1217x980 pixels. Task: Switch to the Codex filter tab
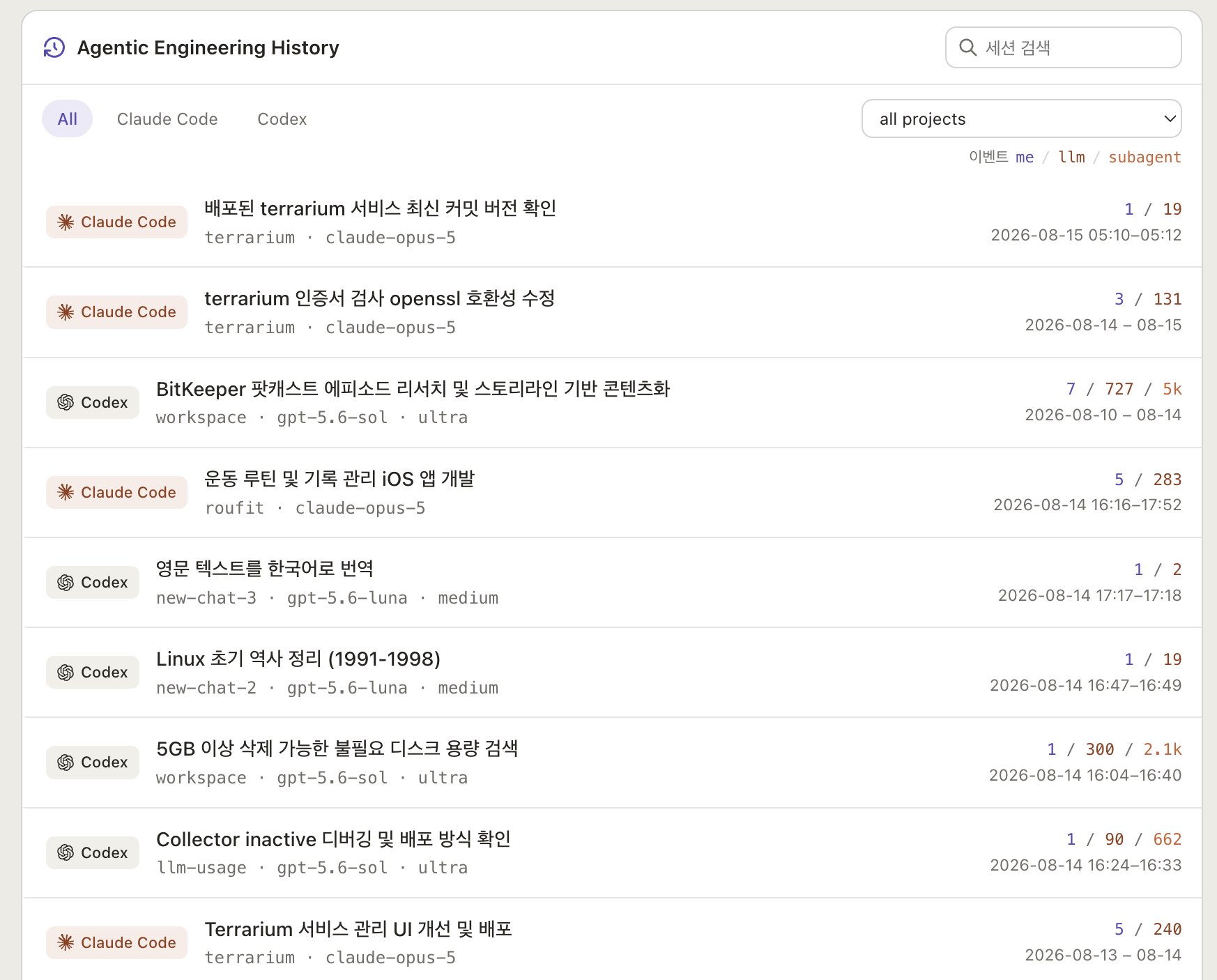point(282,119)
